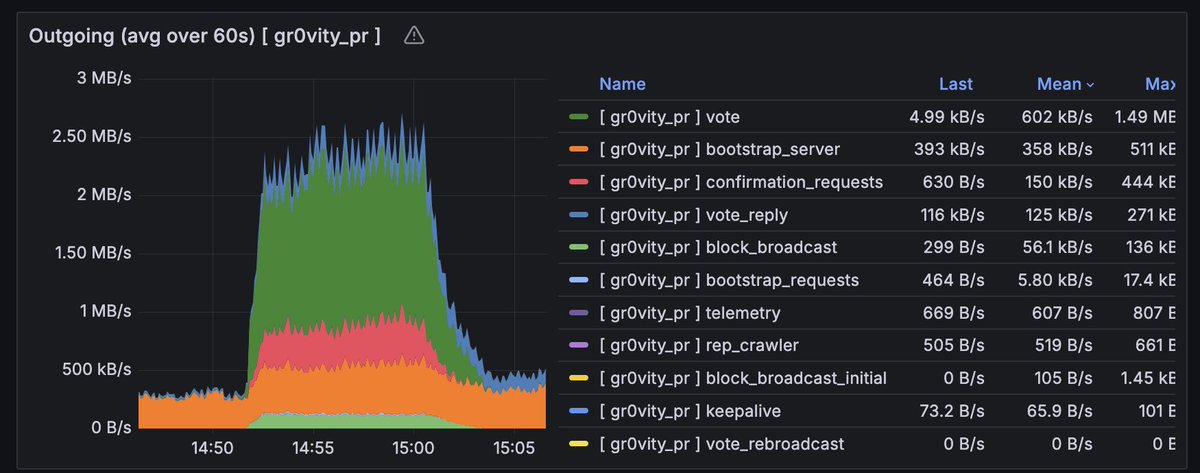The height and width of the screenshot is (473, 1200).
Task: Click rep_crawler Mean value 519 B/s
Action: pyautogui.click(x=1065, y=345)
